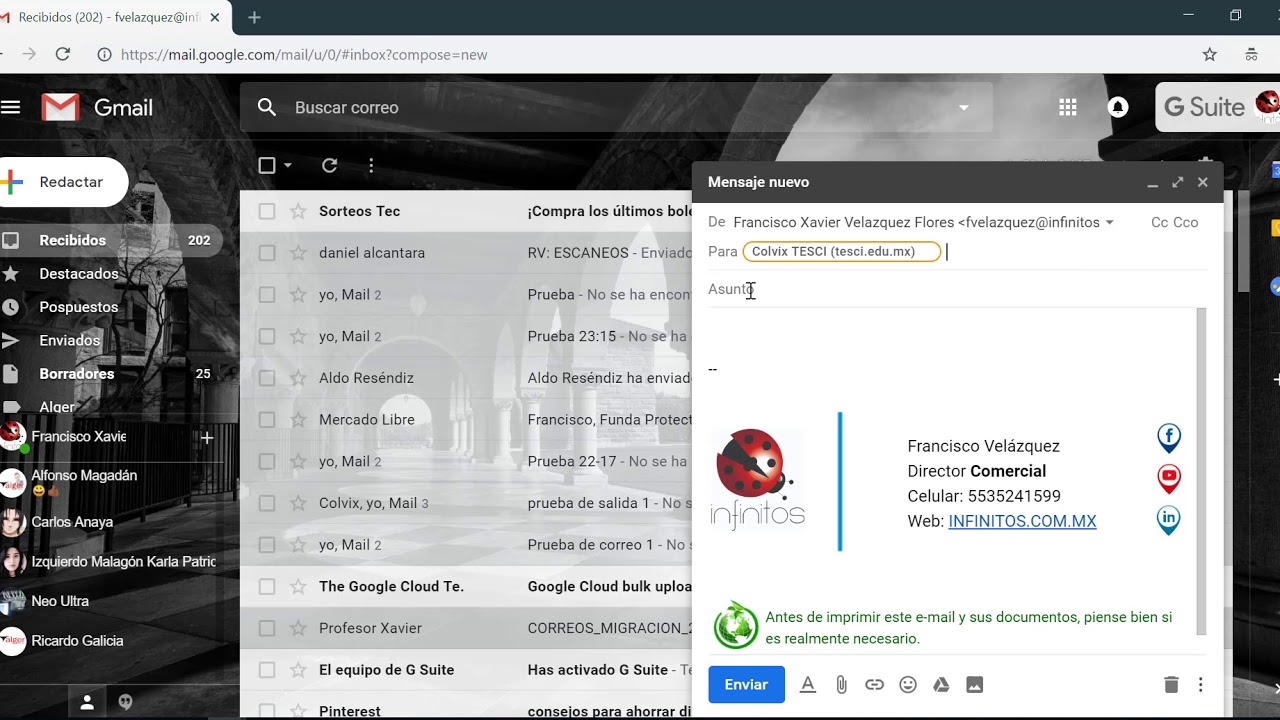The height and width of the screenshot is (720, 1280).
Task: Click the Buscar correo search field
Action: 615,107
